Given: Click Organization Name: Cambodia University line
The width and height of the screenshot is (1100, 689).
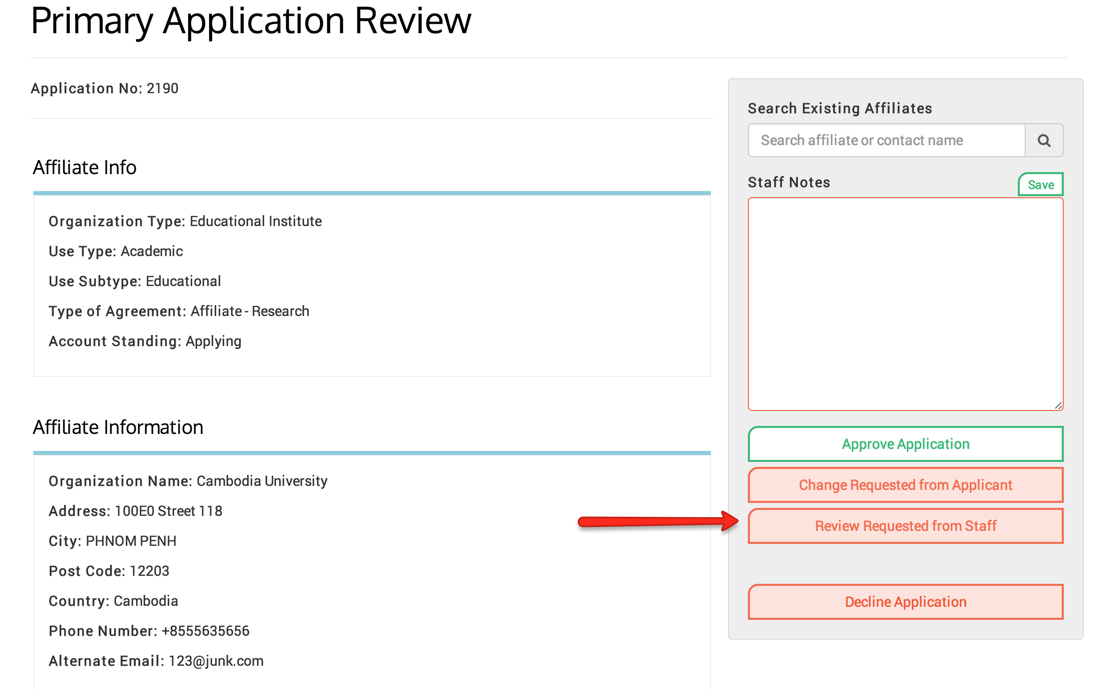Looking at the screenshot, I should click(188, 481).
